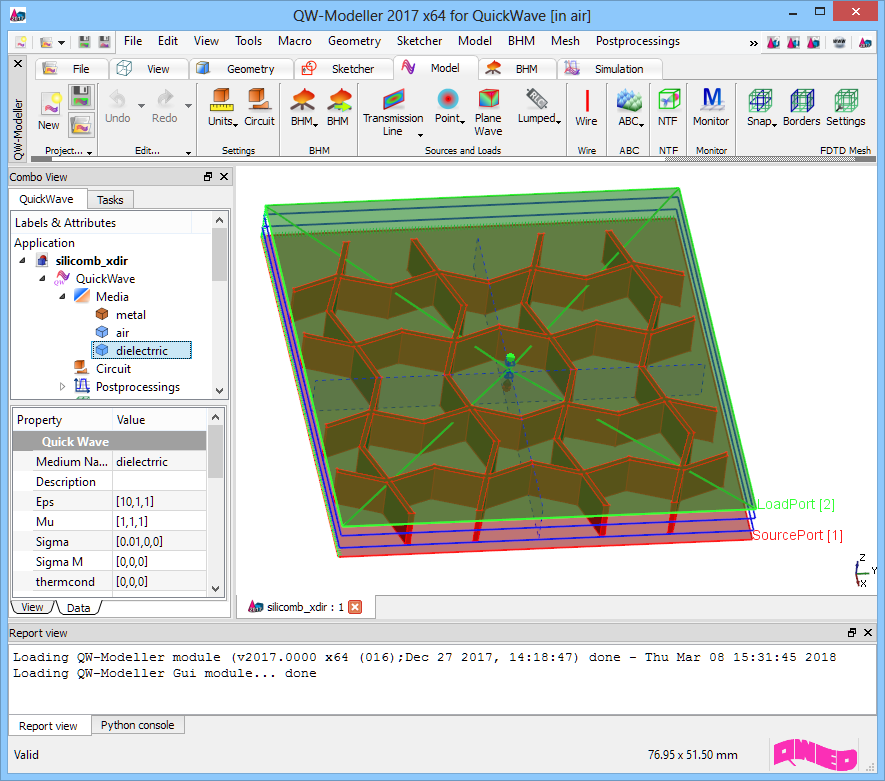Open the Geometry menu
Screen dimensions: 885x781
click(354, 41)
